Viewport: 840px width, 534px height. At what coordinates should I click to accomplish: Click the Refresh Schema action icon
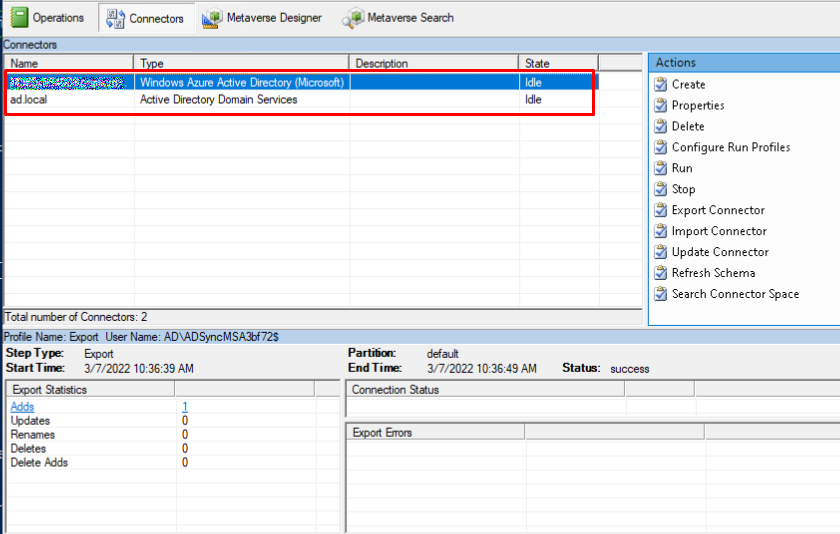pyautogui.click(x=661, y=273)
